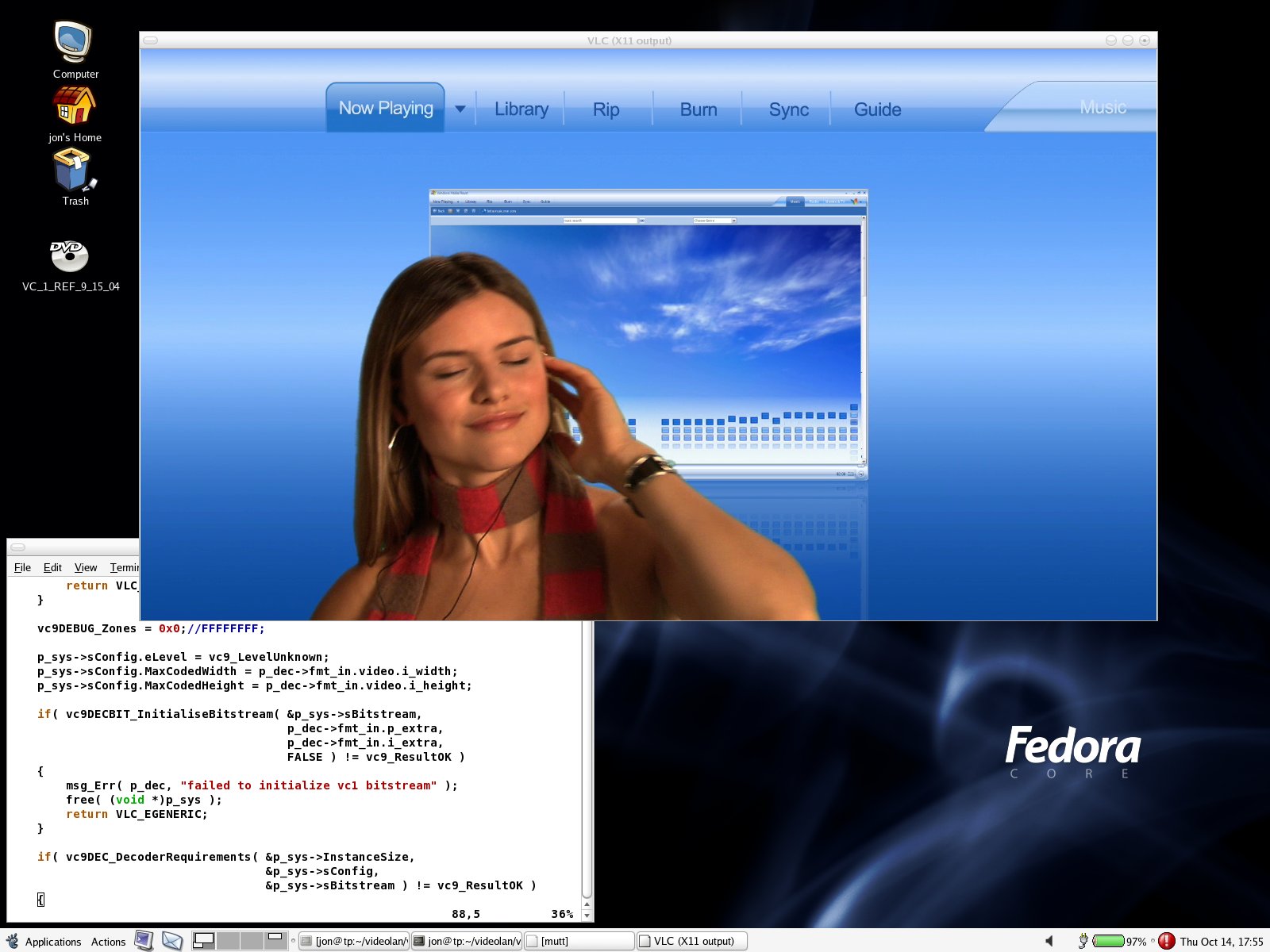Select the VC_1_REF_9_15_04 DVD icon

point(70,256)
